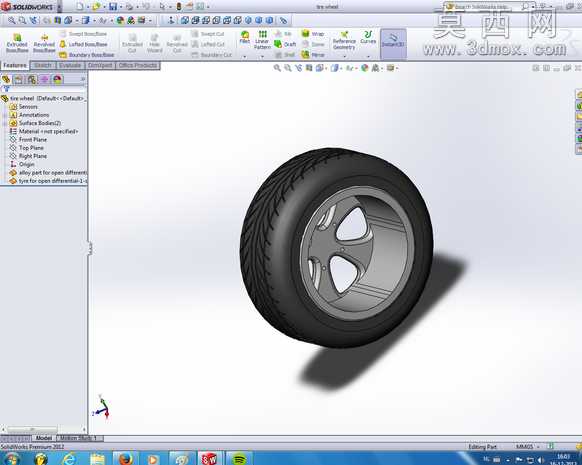Select the Revolved Boss/Base tool
The width and height of the screenshot is (582, 465).
(x=44, y=43)
